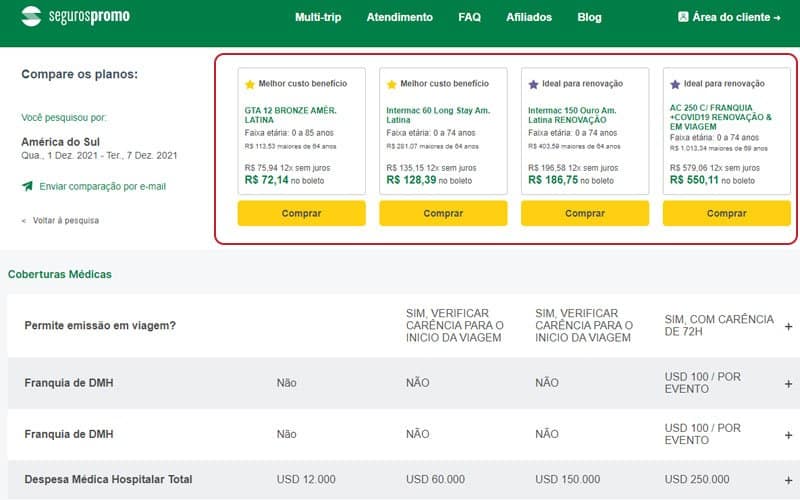
Task: Click Faixa etária: 0 a 85 anos text
Action: point(289,133)
